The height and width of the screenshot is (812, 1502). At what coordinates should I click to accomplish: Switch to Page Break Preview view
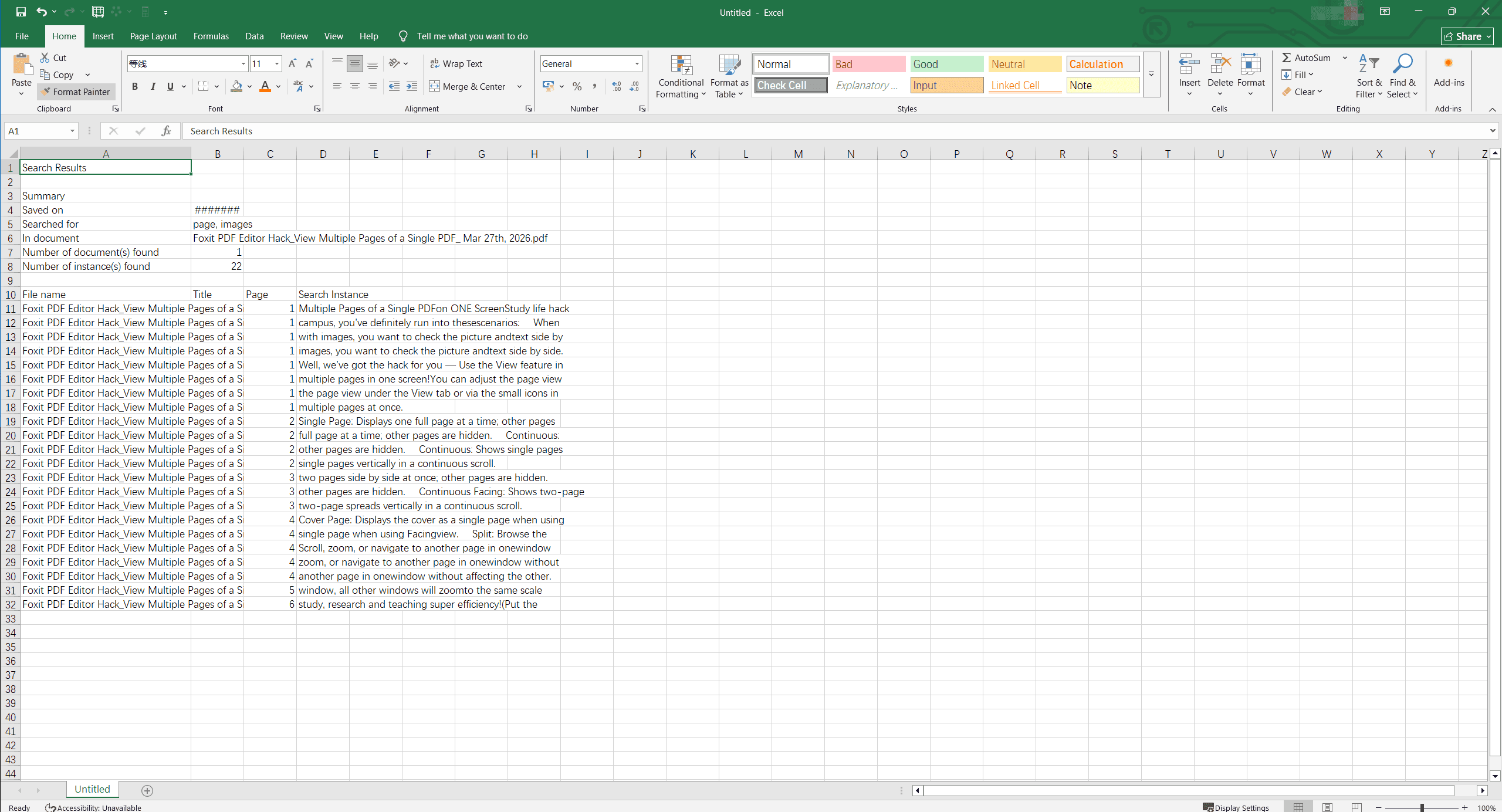pyautogui.click(x=1356, y=807)
